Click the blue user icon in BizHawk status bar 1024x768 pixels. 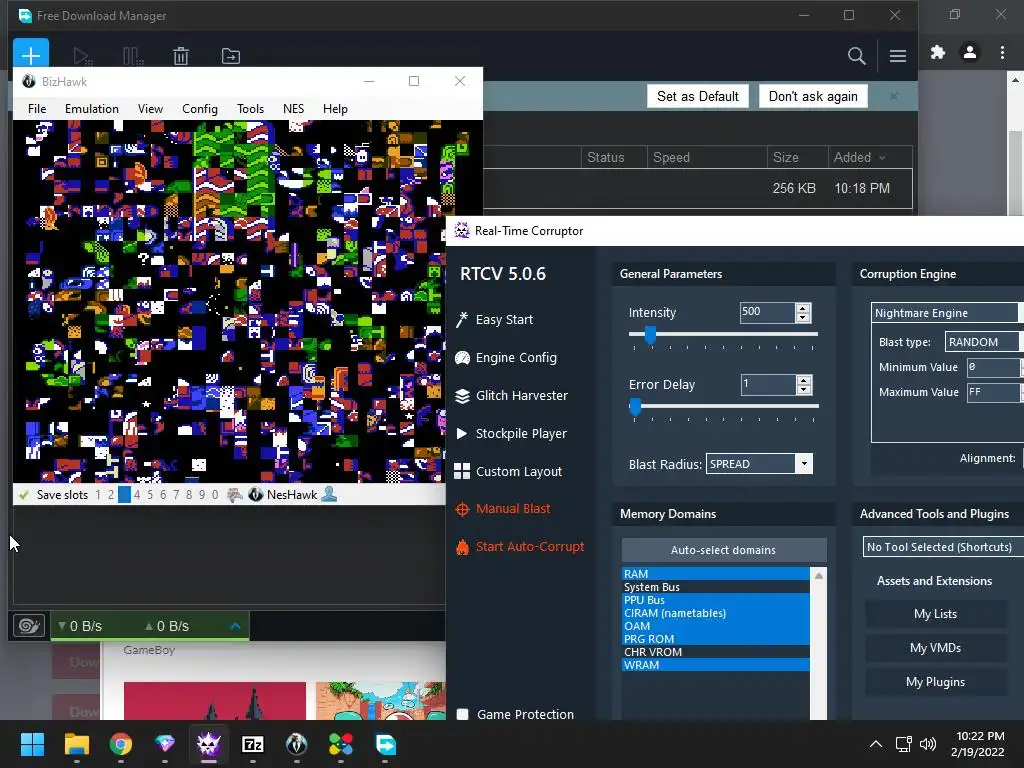point(329,494)
